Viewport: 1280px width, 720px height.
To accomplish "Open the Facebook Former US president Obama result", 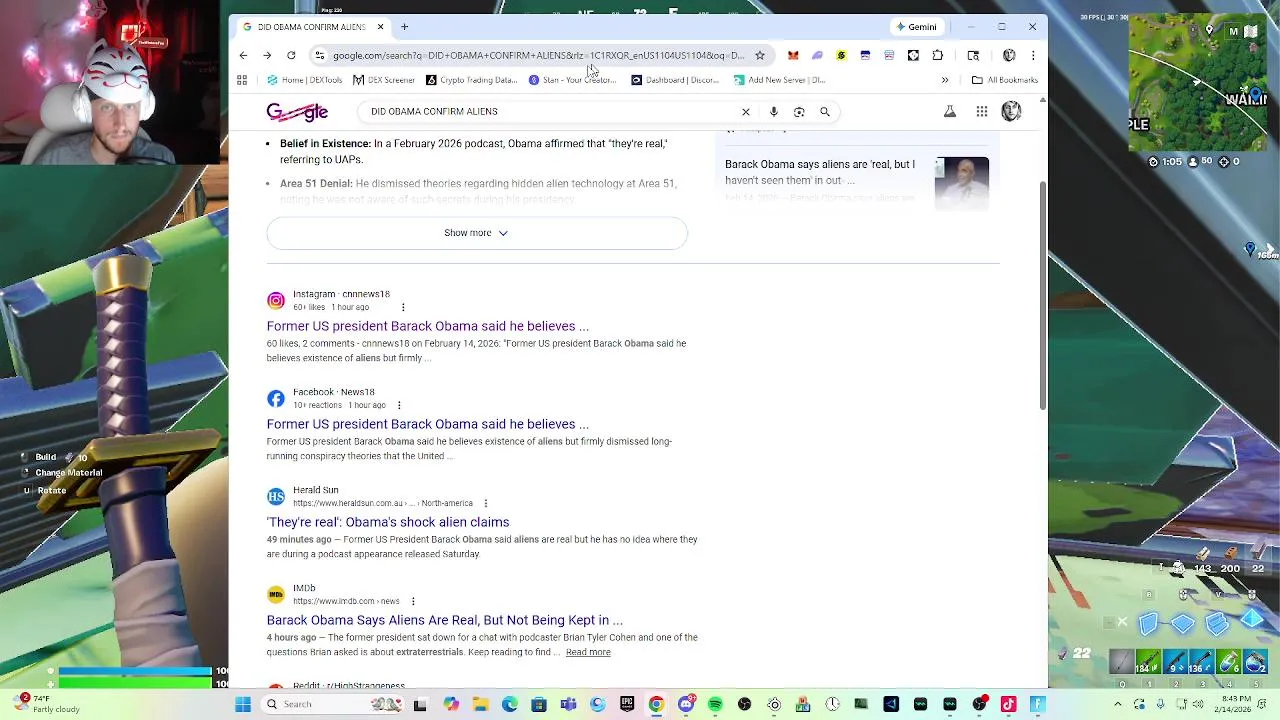I will click(428, 424).
